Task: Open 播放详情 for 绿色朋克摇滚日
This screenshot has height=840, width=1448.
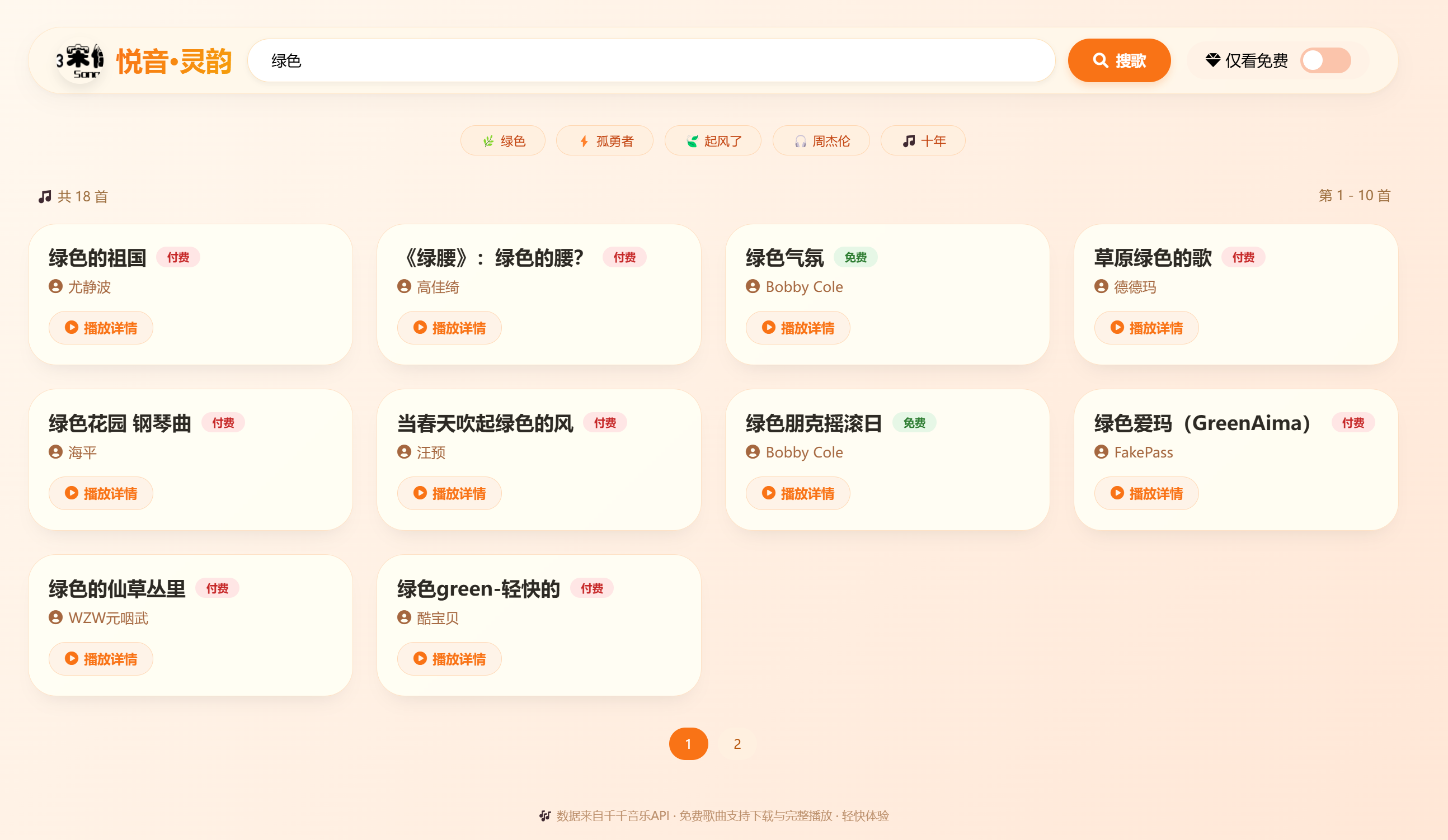Action: (797, 493)
